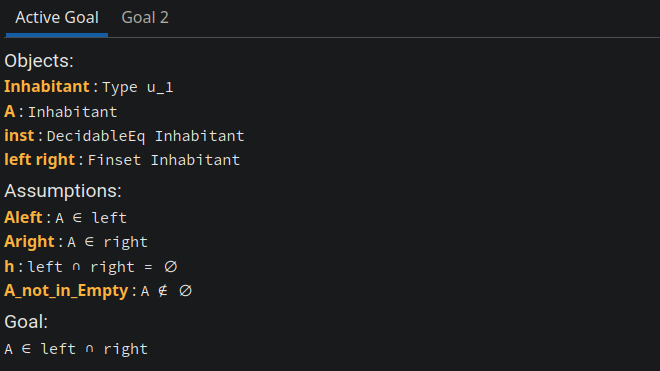Select the Aleft assumption
Image resolution: width=660 pixels, height=371 pixels.
(x=65, y=218)
